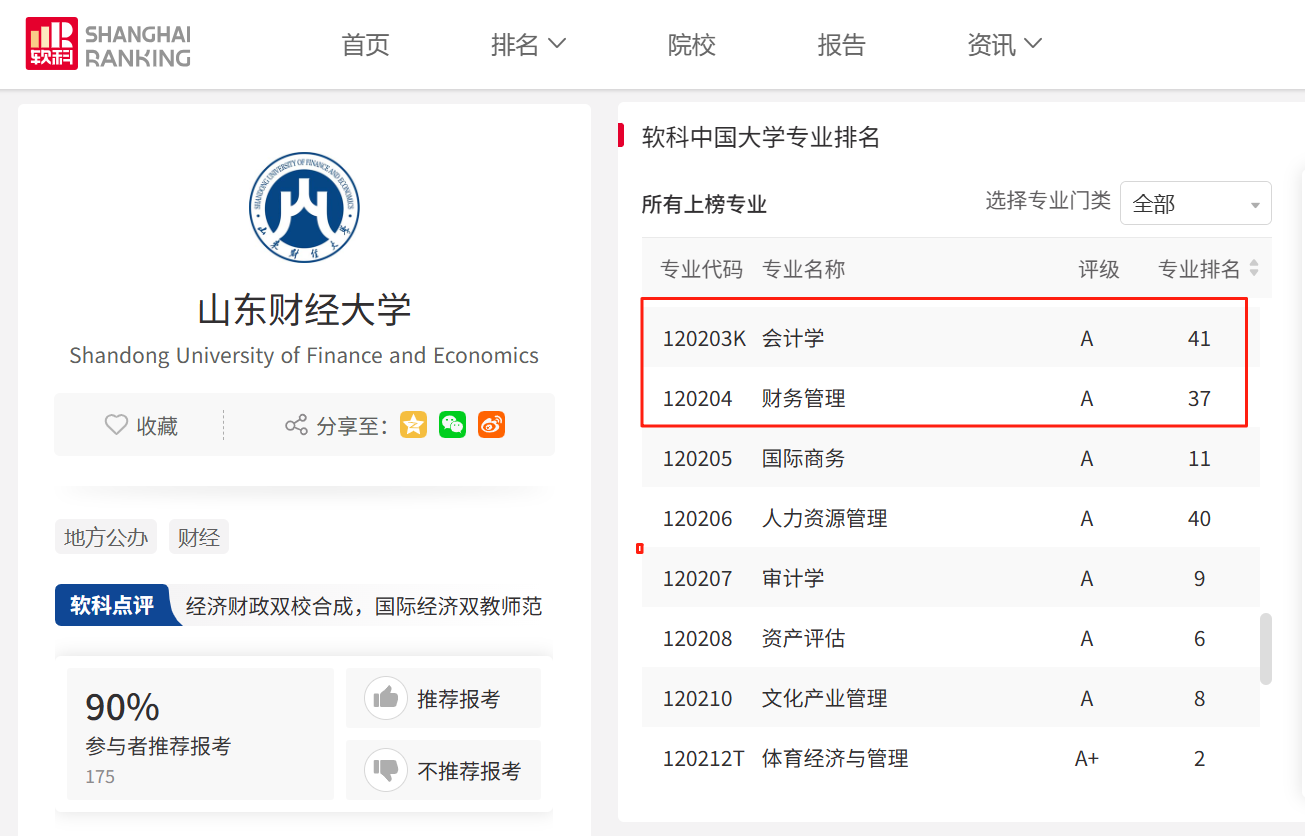Viewport: 1305px width, 836px height.
Task: Click the heart favorite icon
Action: 116,425
